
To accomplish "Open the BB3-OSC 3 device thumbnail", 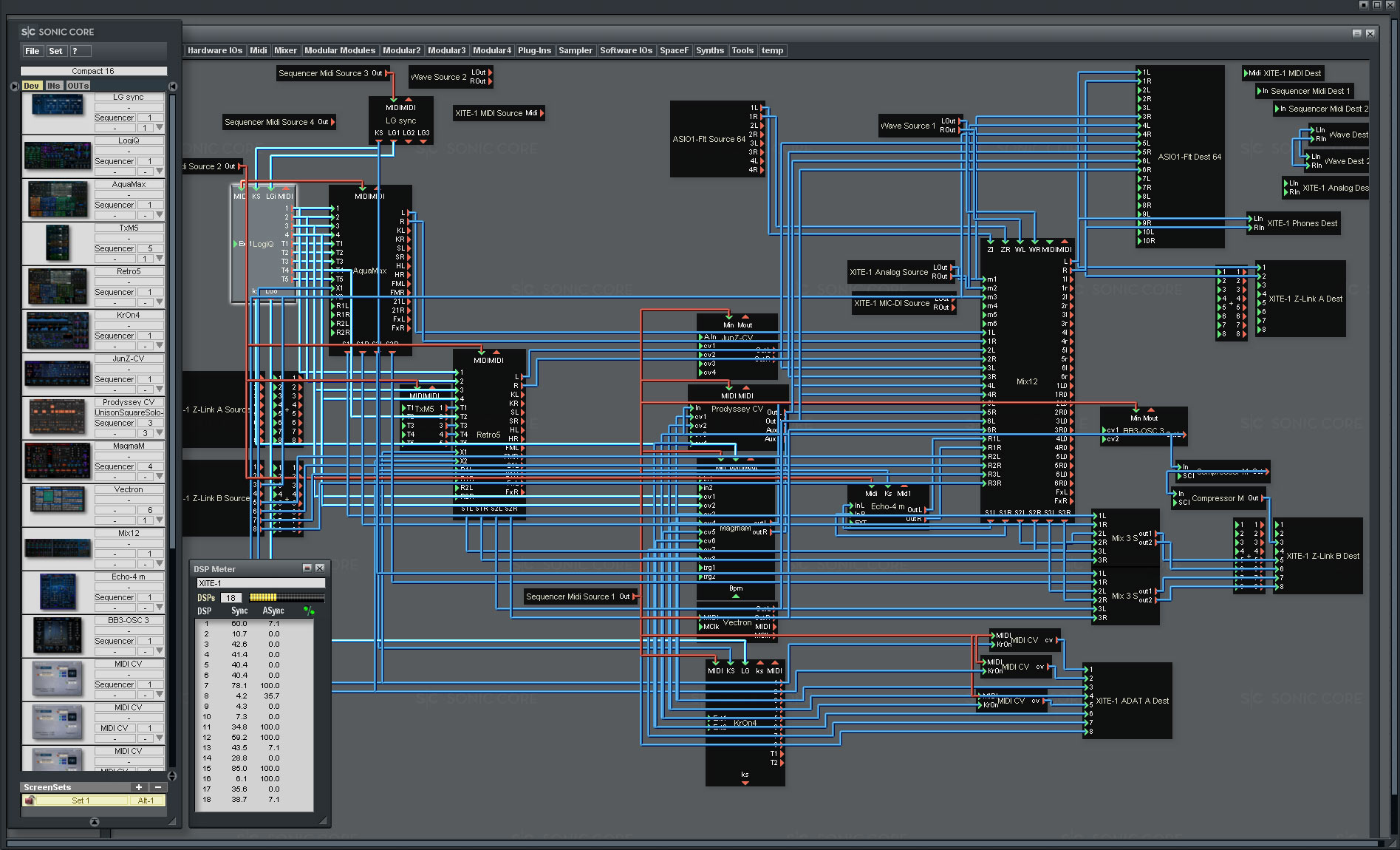I will [58, 636].
